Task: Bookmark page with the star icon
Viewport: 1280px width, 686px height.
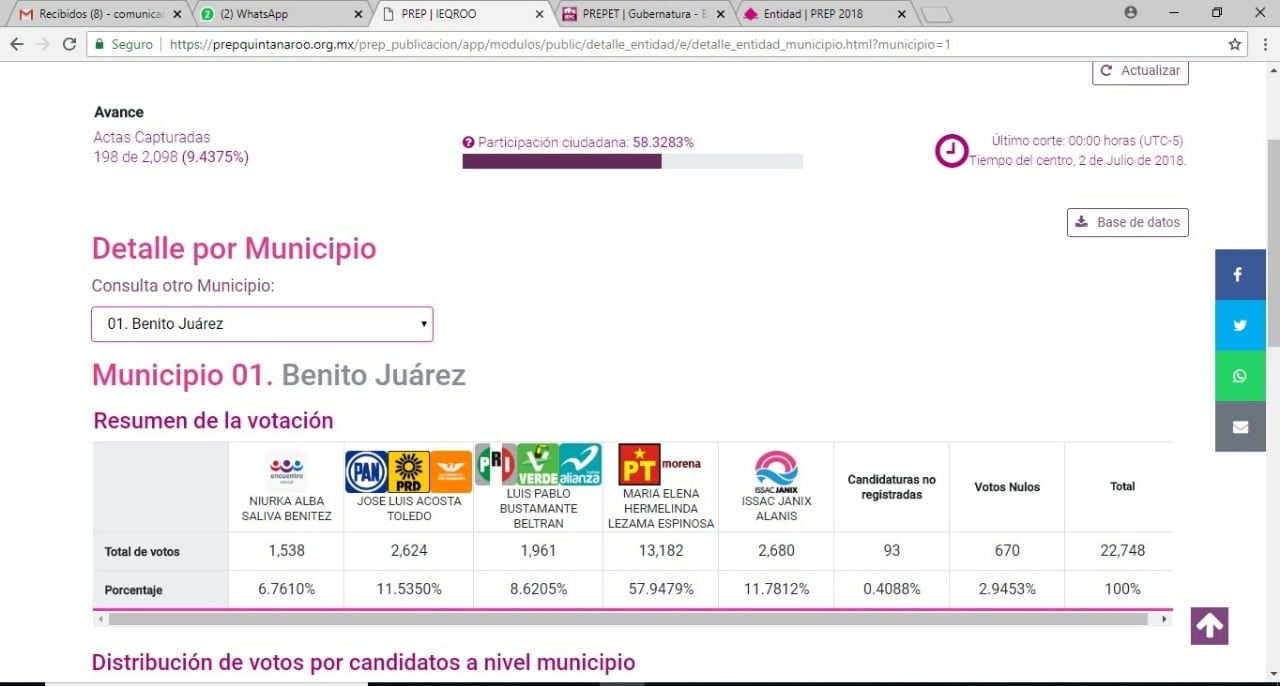Action: coord(1235,44)
